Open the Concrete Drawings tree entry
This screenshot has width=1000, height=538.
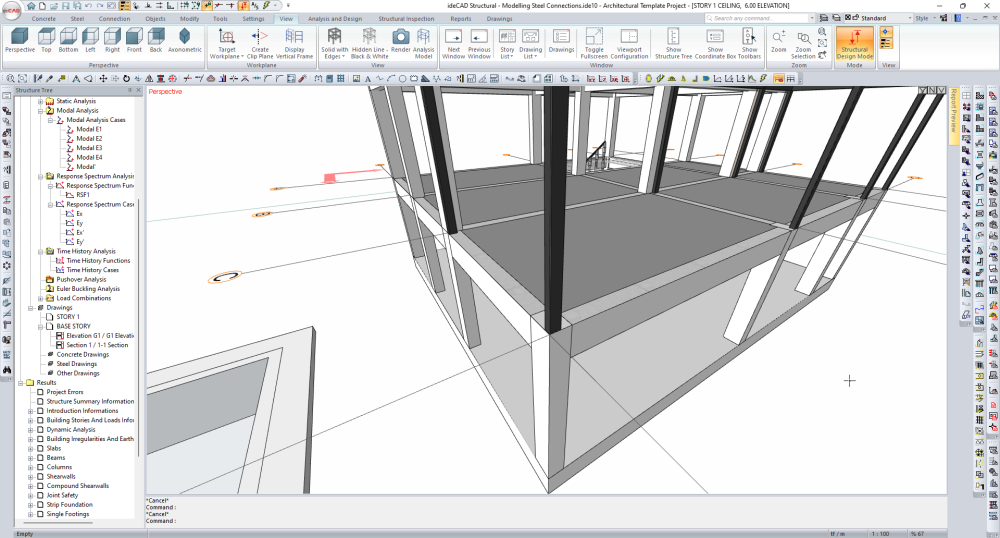[82, 354]
